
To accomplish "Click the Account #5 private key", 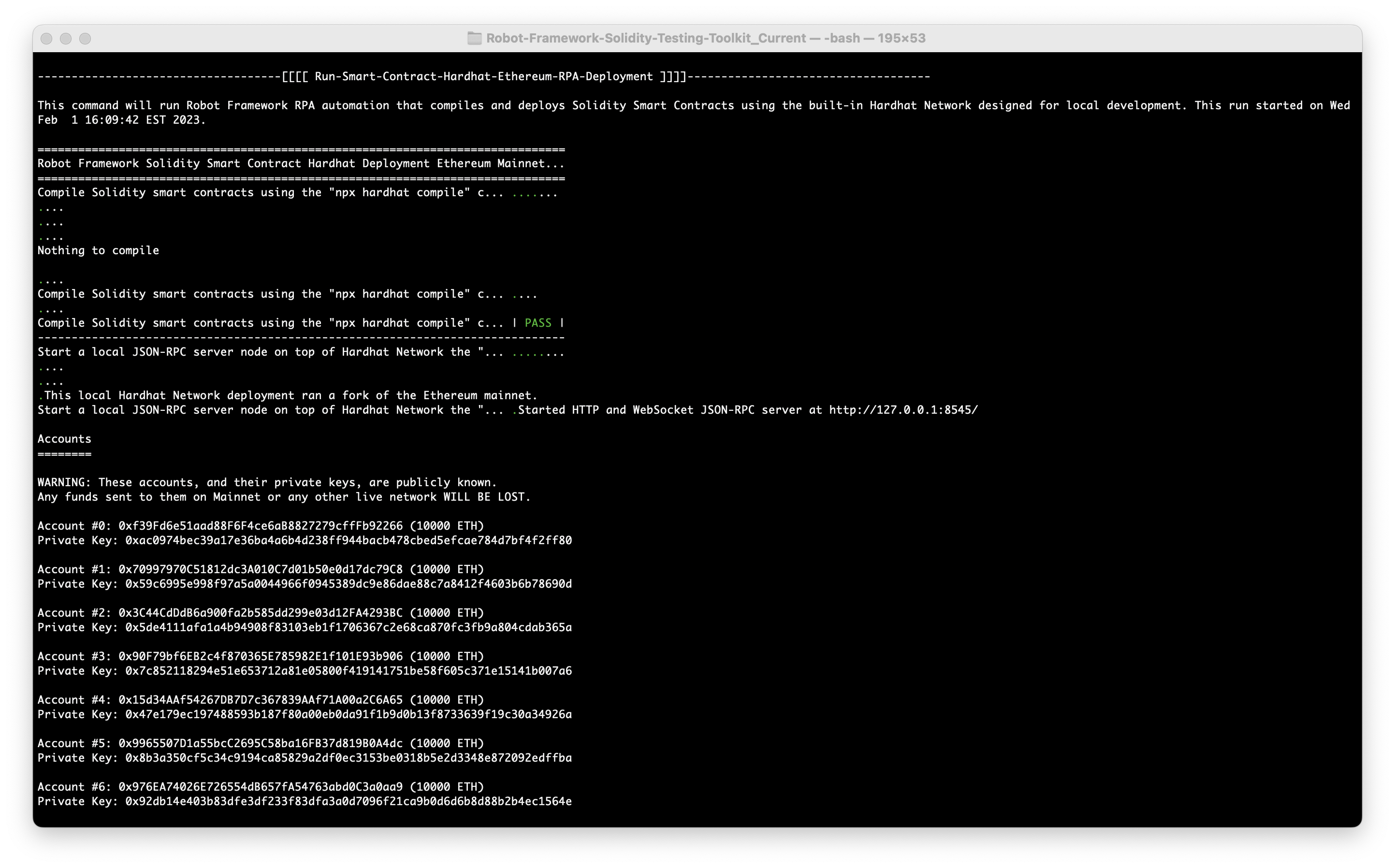I will 348,758.
